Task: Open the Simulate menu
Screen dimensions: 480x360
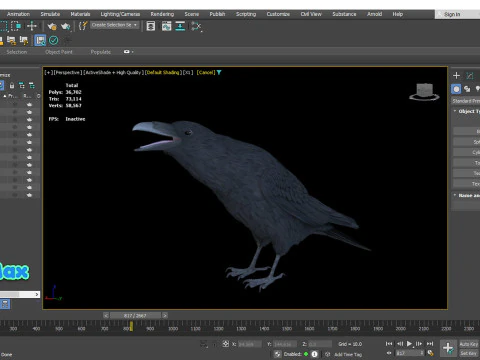Action: 50,14
